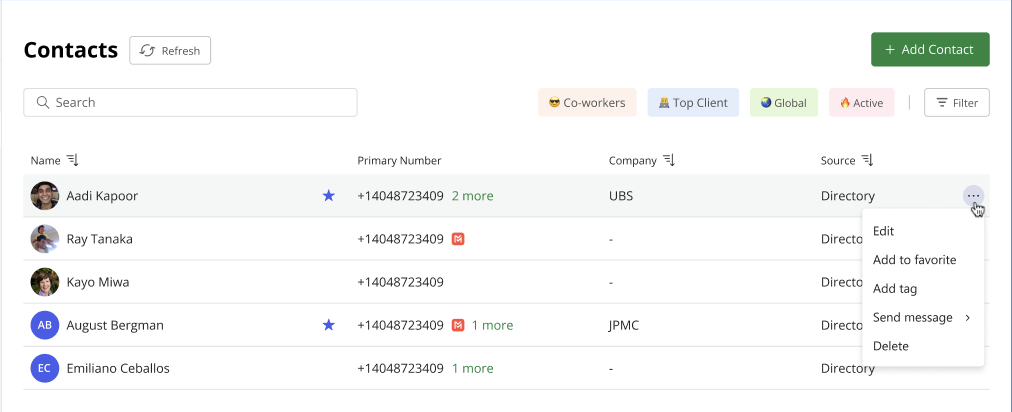The height and width of the screenshot is (412, 1012).
Task: Toggle favorite star for Aadi Kapoor
Action: point(329,196)
